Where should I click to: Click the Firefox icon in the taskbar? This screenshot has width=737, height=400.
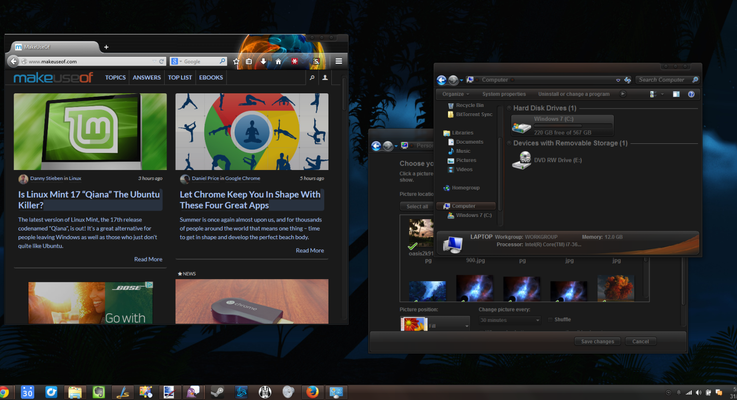(312, 391)
